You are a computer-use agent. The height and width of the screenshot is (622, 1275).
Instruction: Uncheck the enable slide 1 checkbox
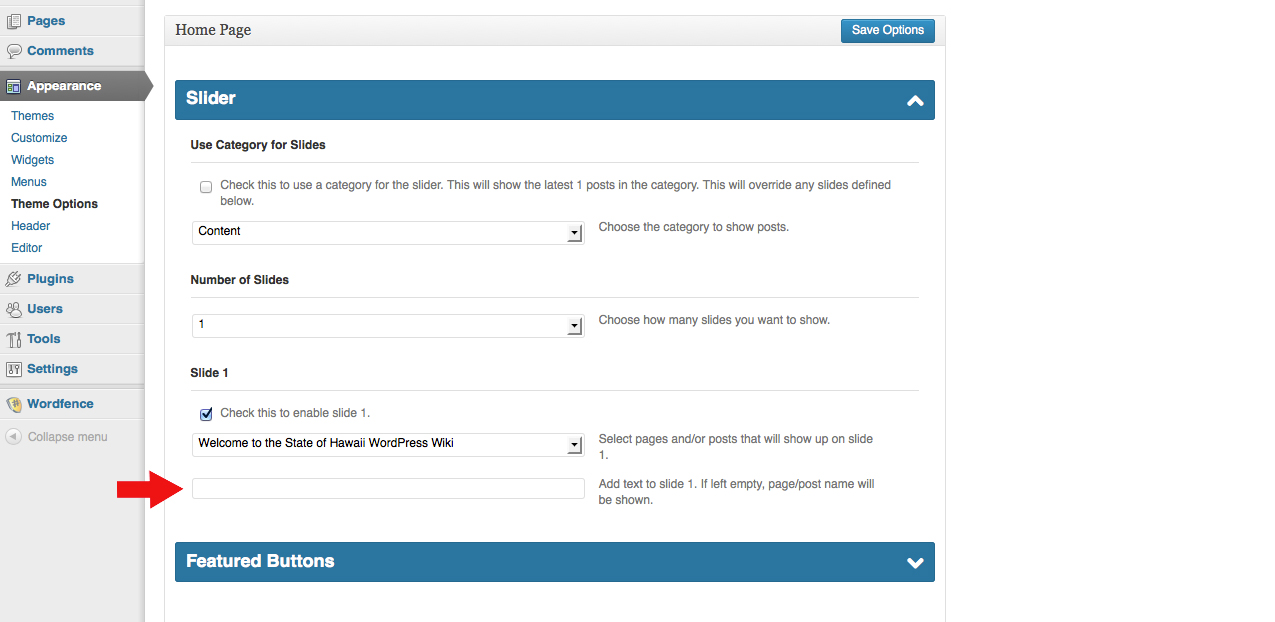206,413
